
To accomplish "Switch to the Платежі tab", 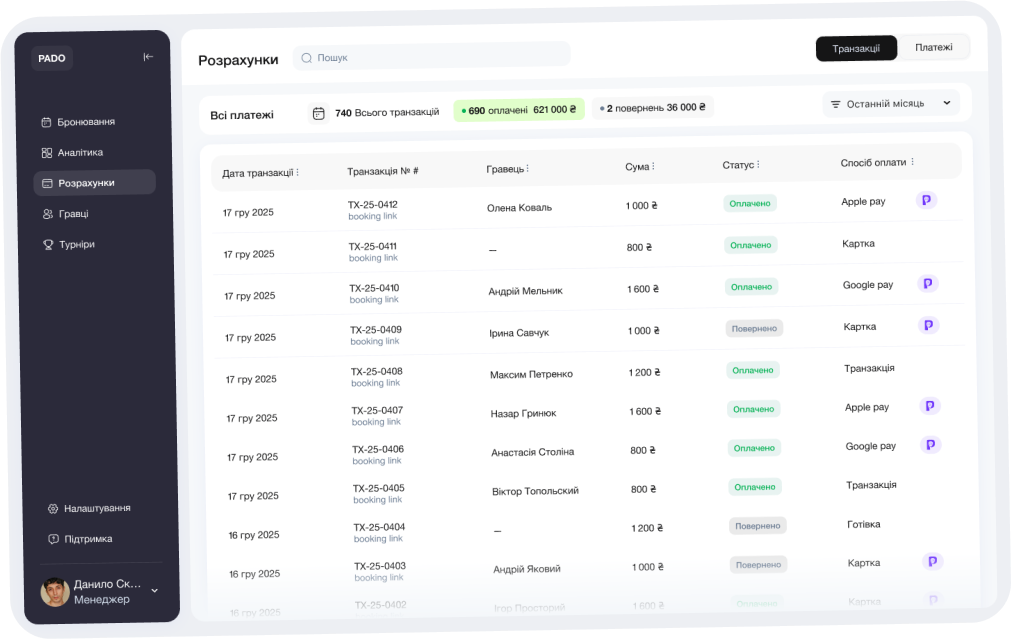I will coord(933,47).
